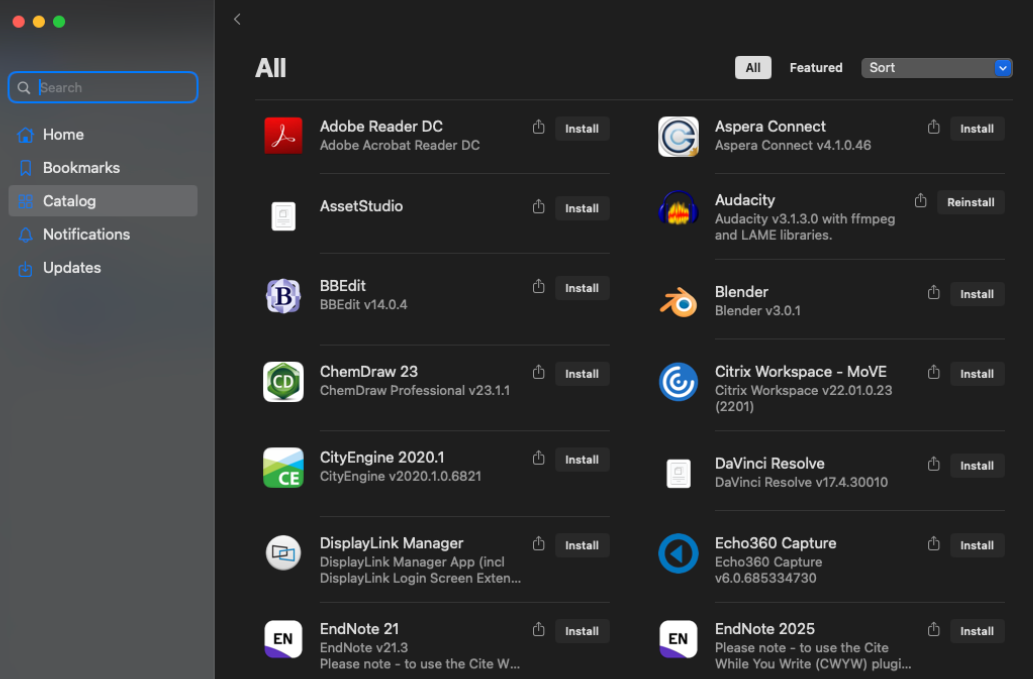Go back using the chevron arrow
1033x679 pixels.
(x=237, y=19)
